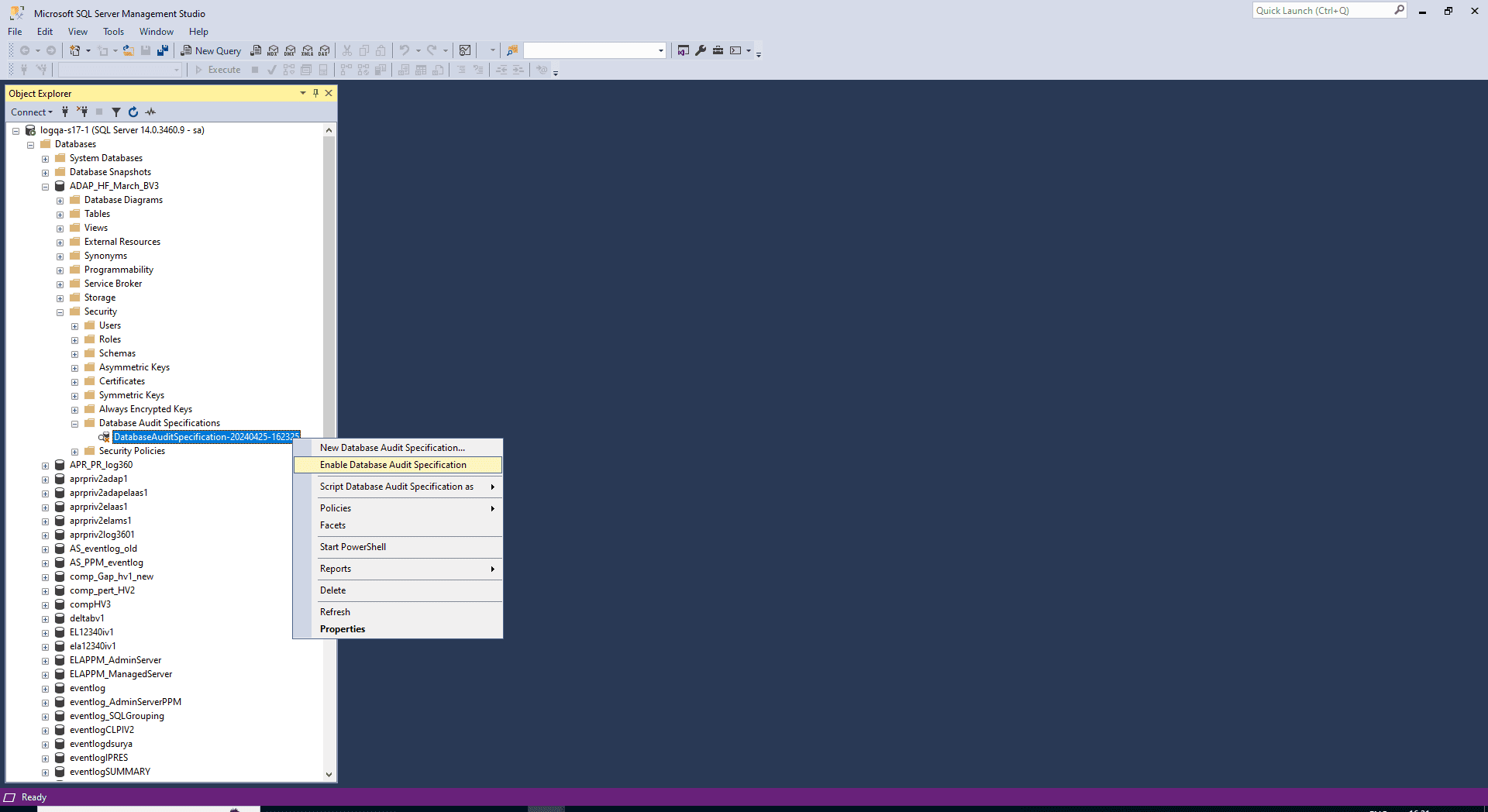Click the New Query toolbar button
This screenshot has width=1488, height=812.
pos(211,50)
